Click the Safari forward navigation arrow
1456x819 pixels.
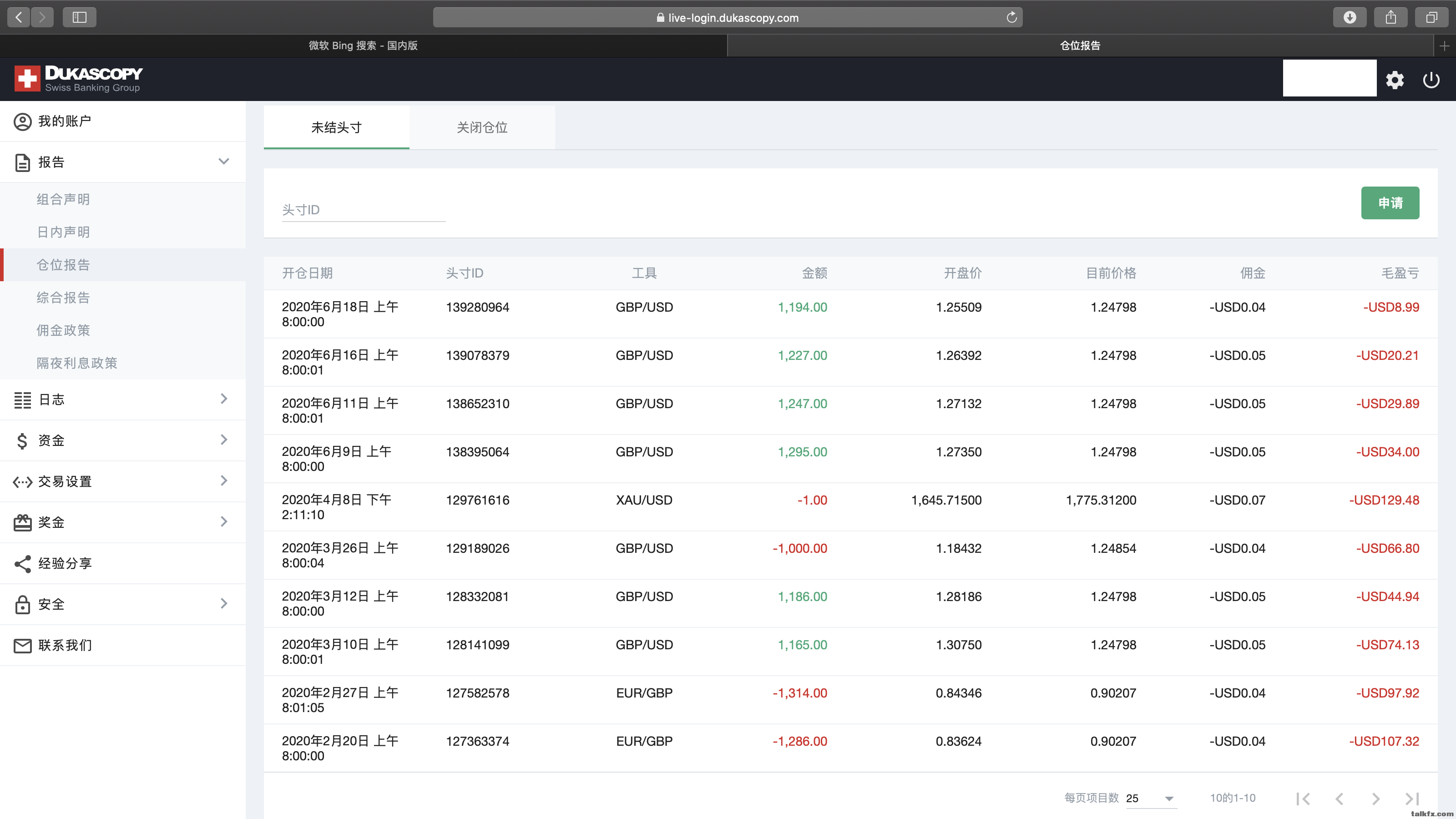point(42,17)
